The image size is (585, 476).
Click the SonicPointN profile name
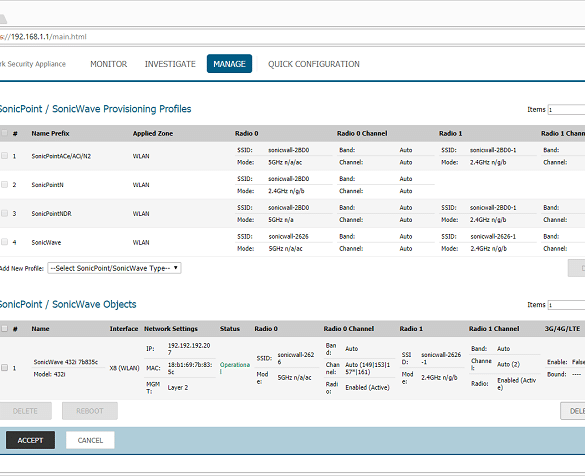pos(47,185)
